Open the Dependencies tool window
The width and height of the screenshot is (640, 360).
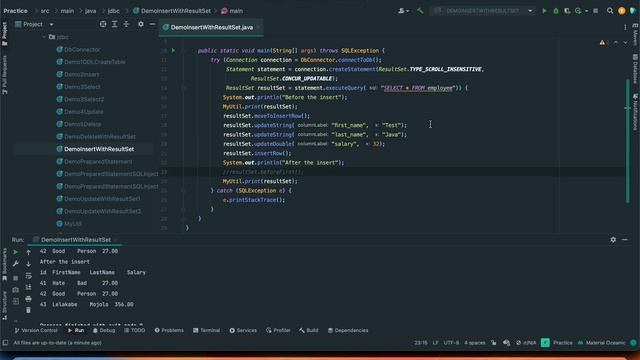tap(348, 331)
